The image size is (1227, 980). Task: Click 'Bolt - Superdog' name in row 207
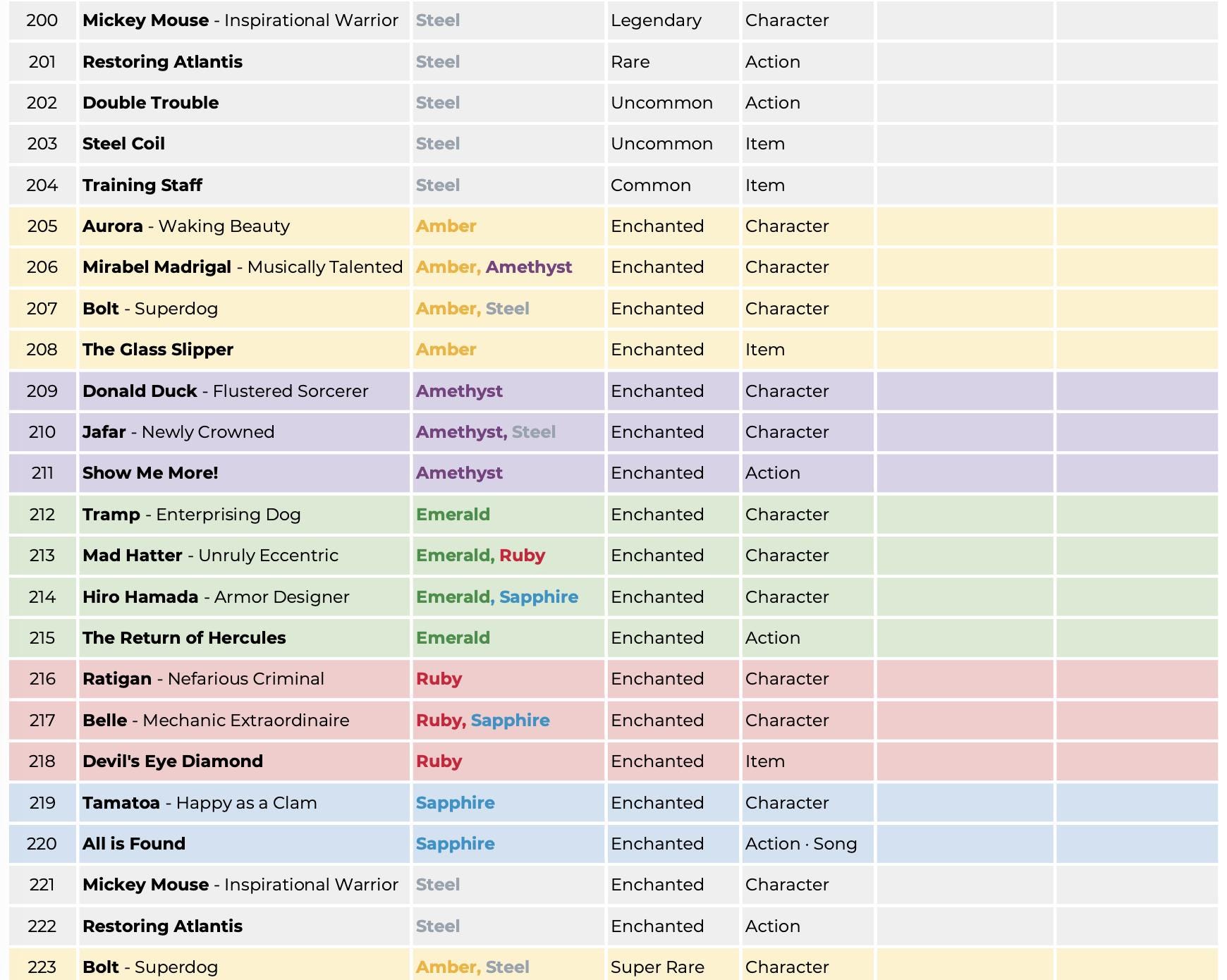pyautogui.click(x=150, y=309)
